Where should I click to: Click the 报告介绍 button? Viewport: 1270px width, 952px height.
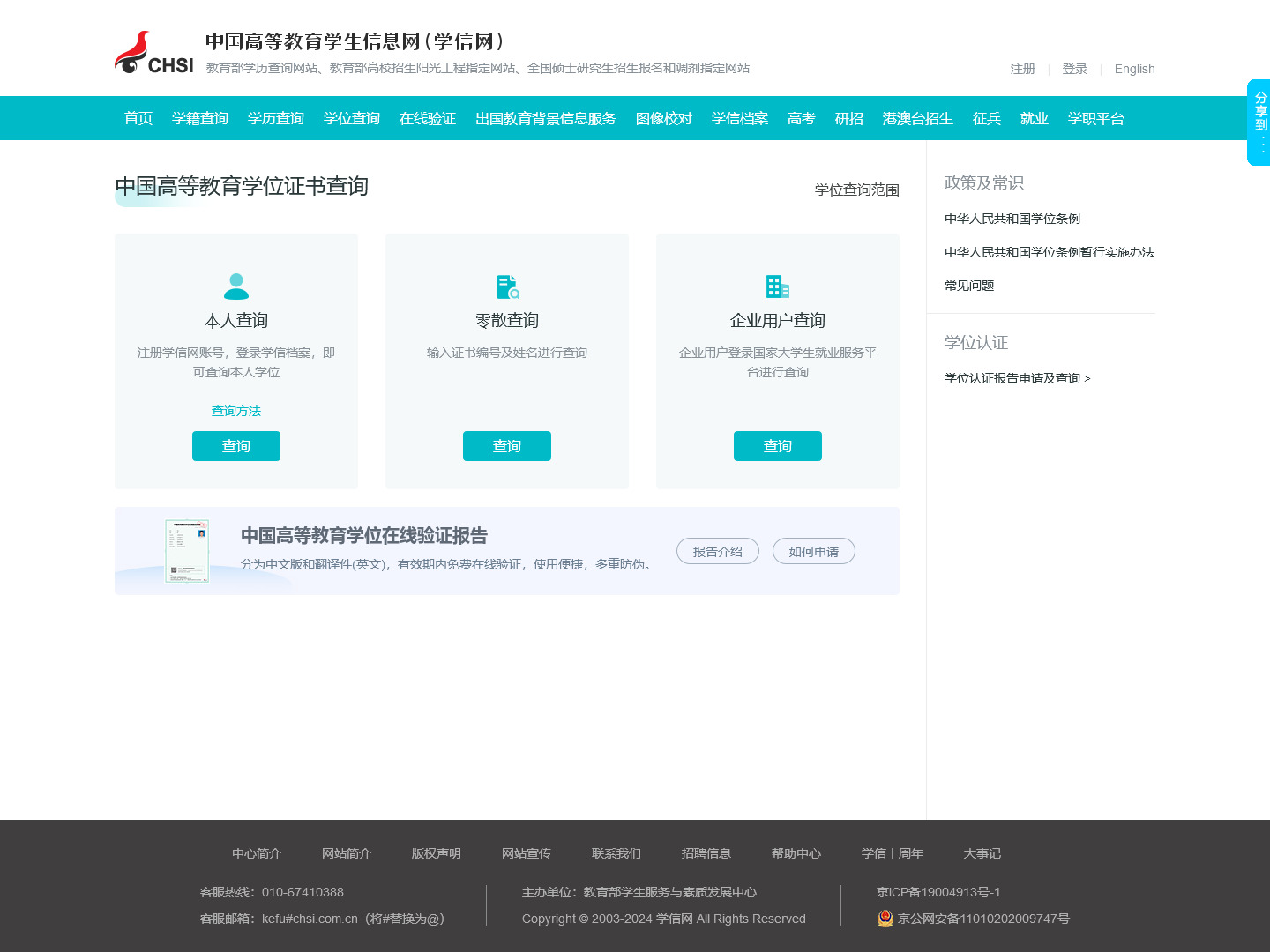[718, 551]
